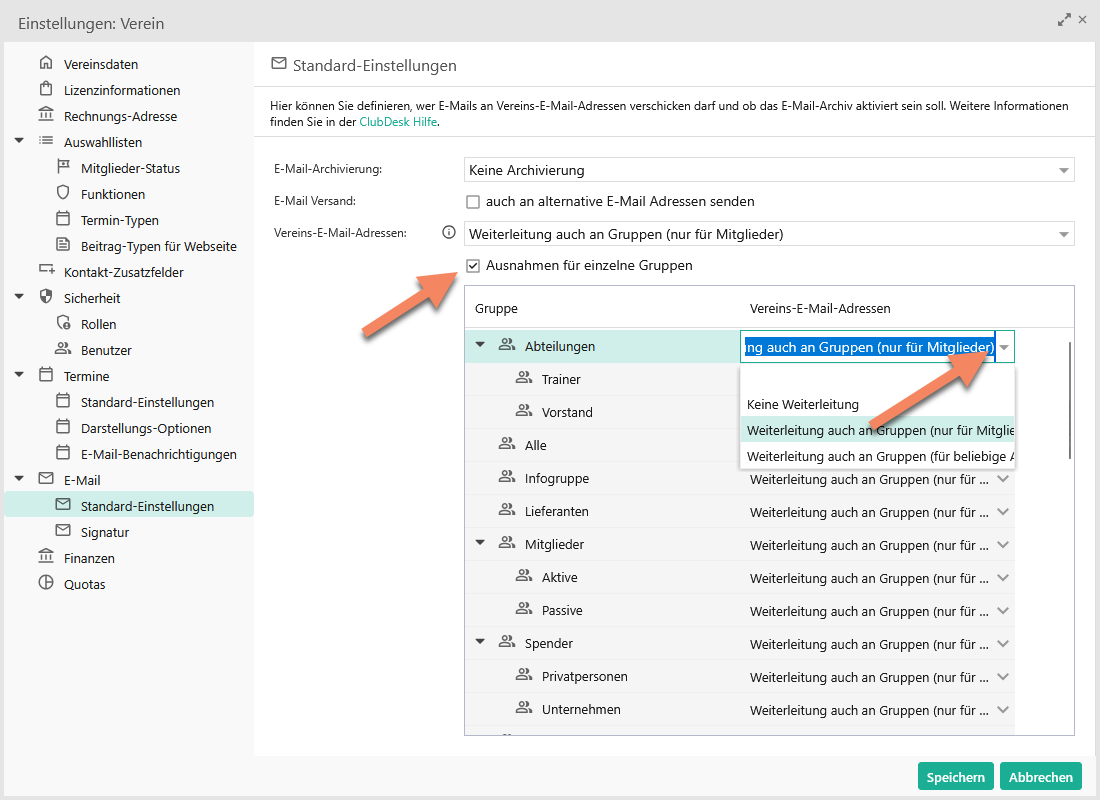
Task: Collapse the Spender group tree
Action: (481, 641)
